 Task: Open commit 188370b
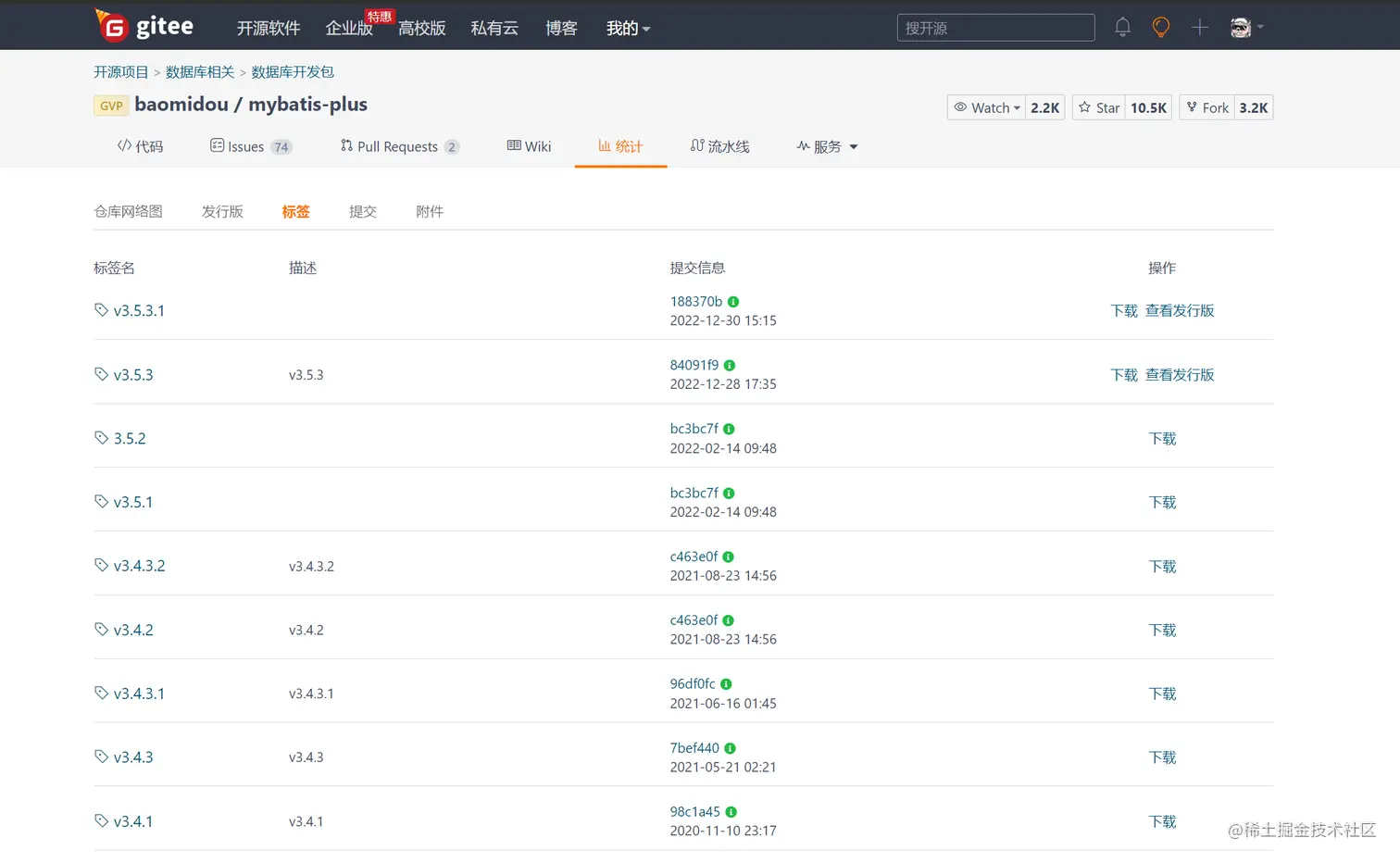pos(696,302)
